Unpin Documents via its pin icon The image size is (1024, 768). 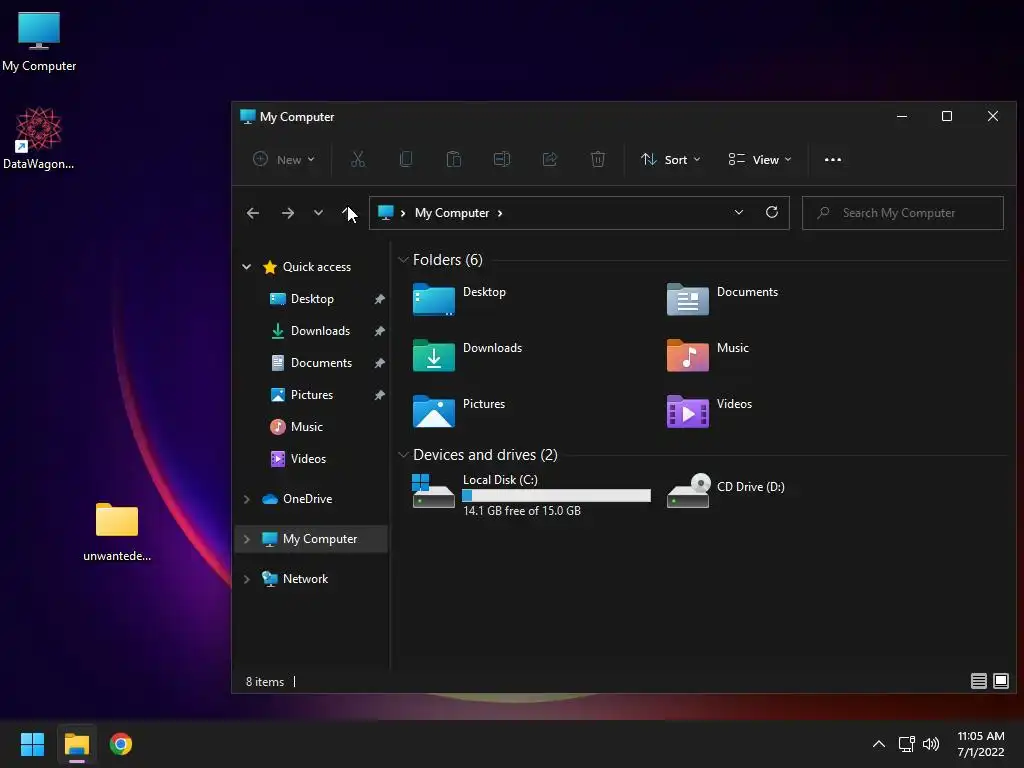click(379, 363)
